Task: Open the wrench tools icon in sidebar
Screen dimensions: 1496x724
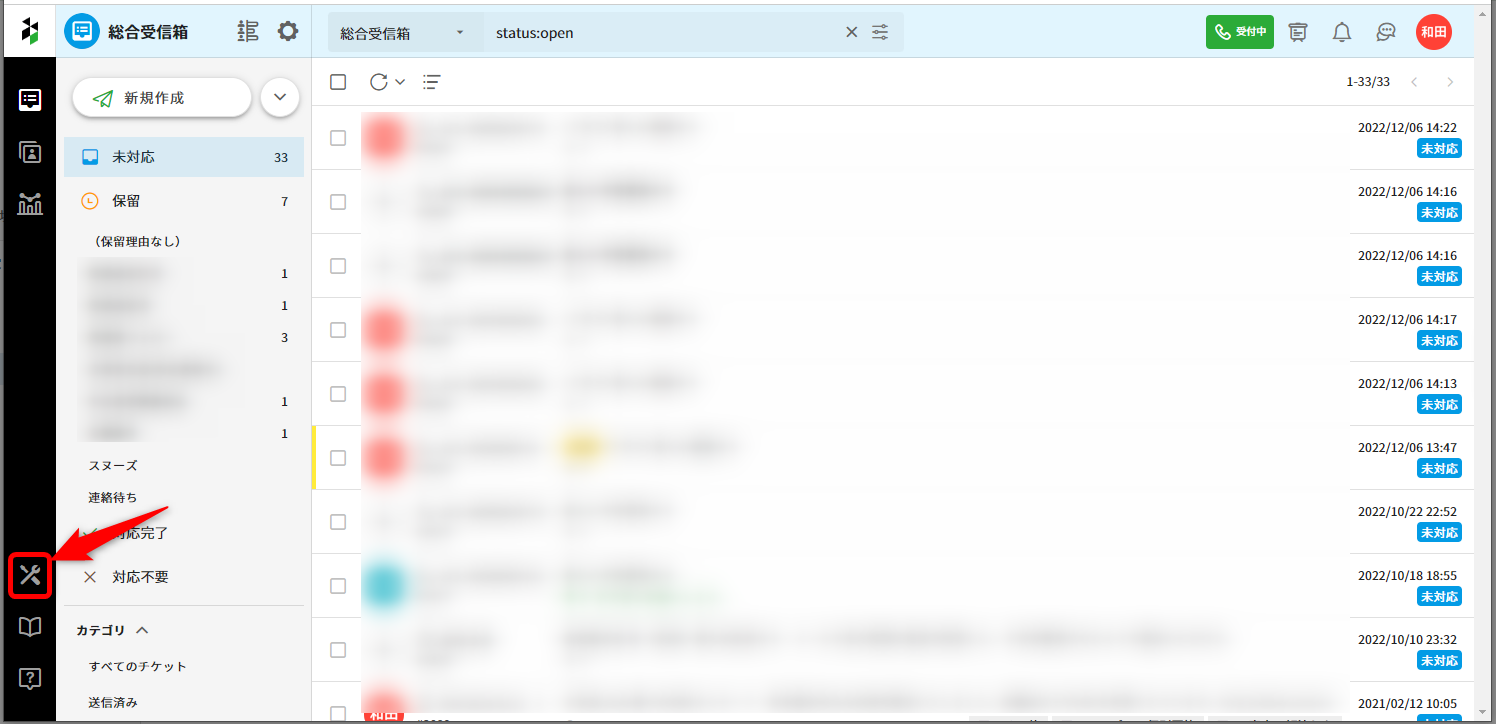Action: (x=30, y=574)
